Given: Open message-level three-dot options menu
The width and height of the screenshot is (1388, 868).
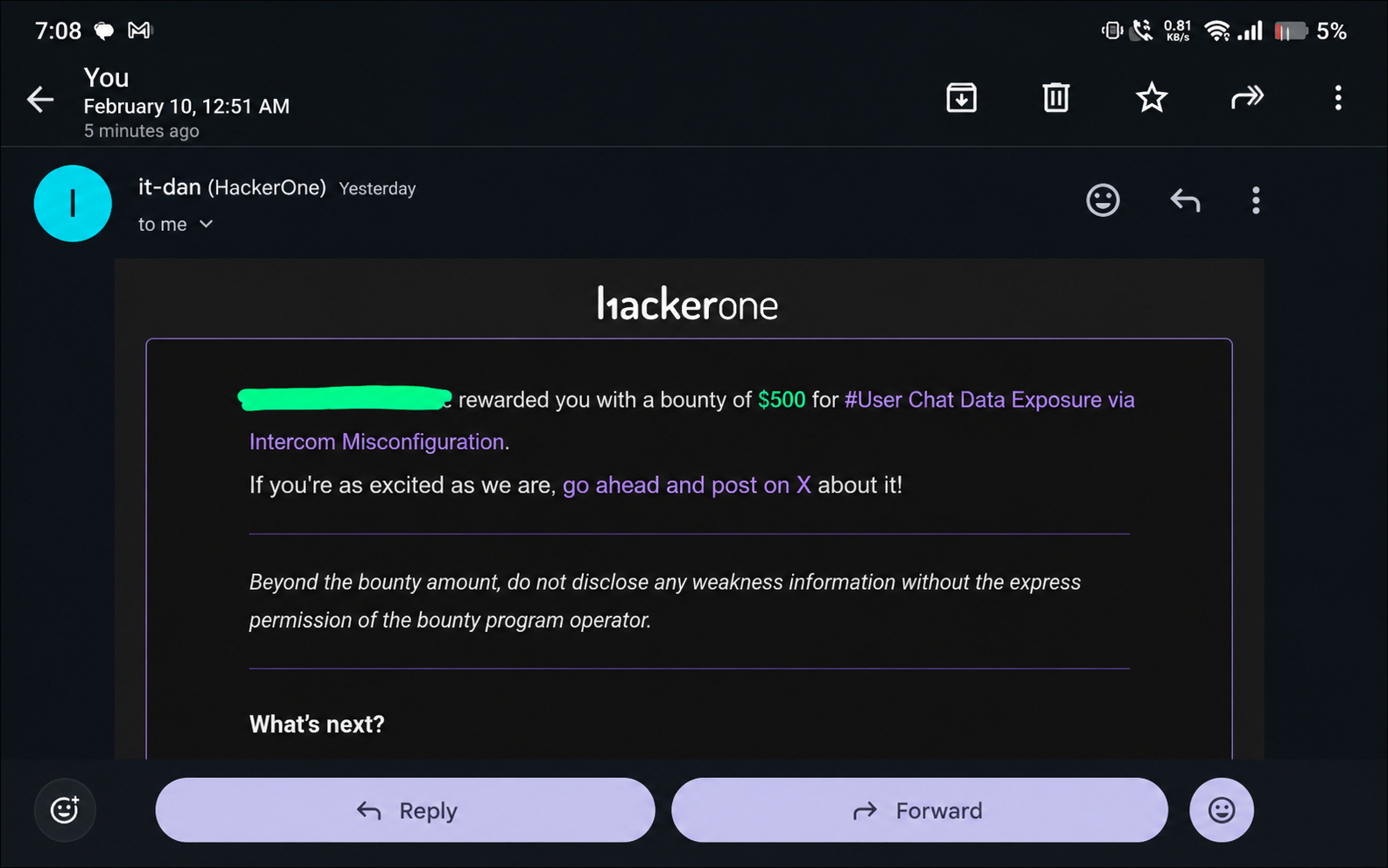Looking at the screenshot, I should click(1256, 200).
